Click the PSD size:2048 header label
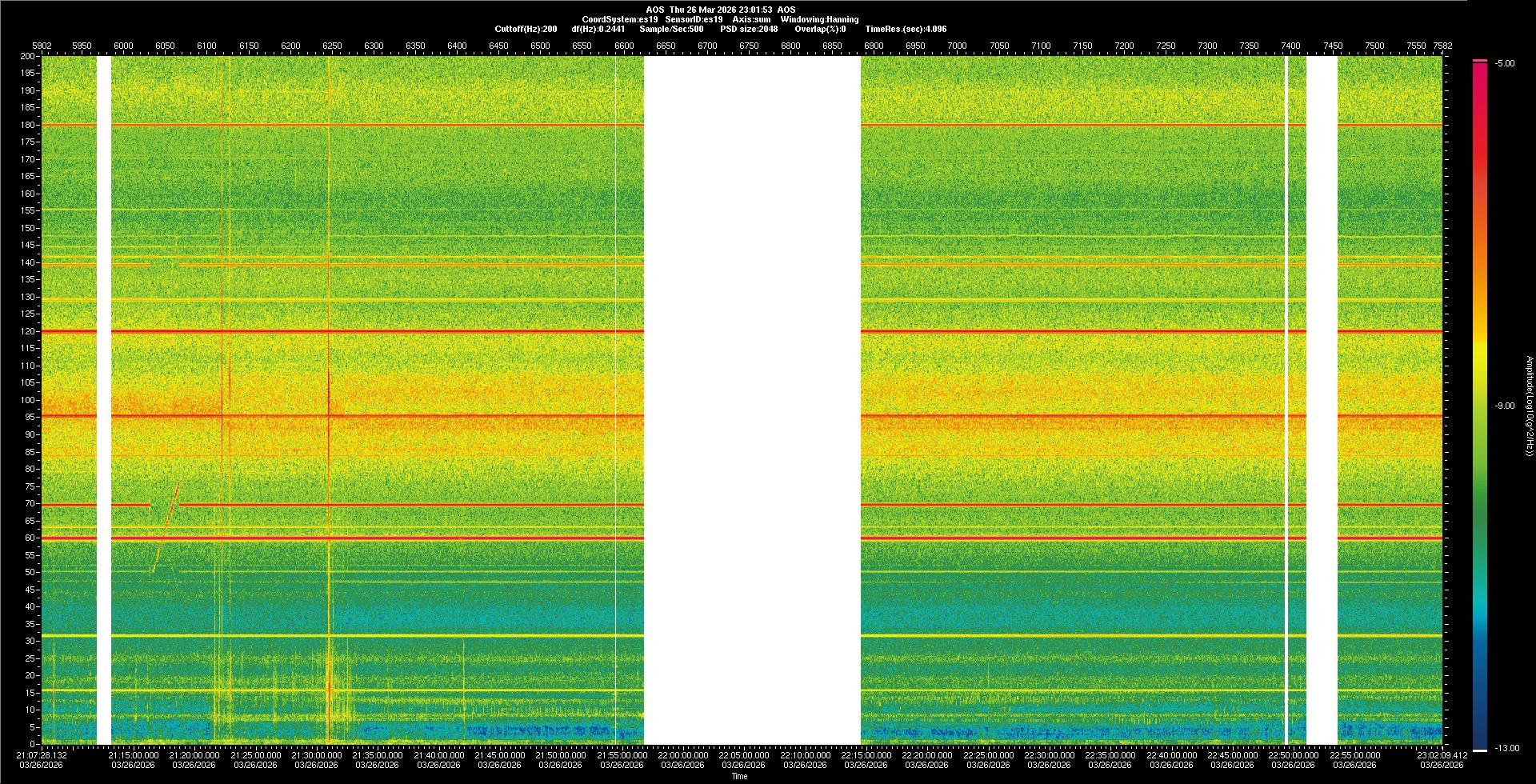This screenshot has width=1536, height=784. click(x=749, y=29)
